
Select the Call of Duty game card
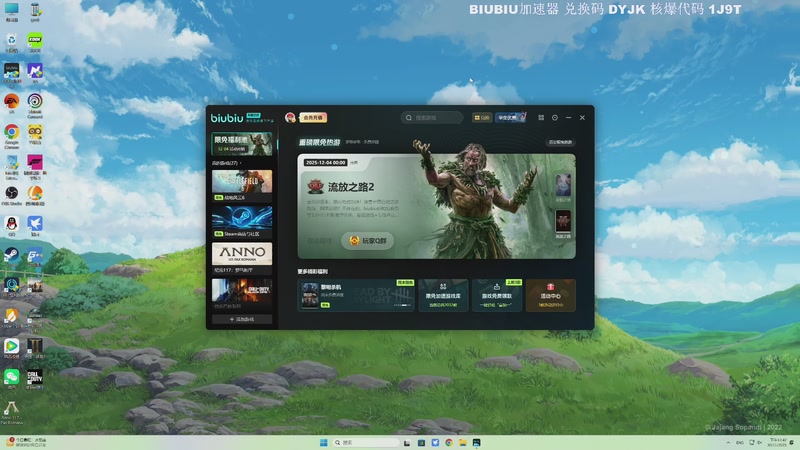(242, 294)
